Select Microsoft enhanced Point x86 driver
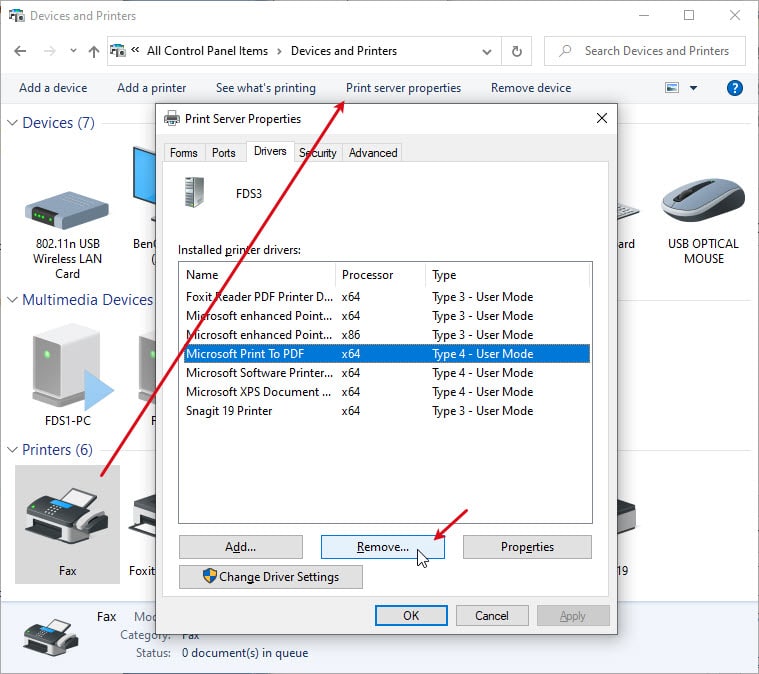The width and height of the screenshot is (759, 674). click(387, 335)
